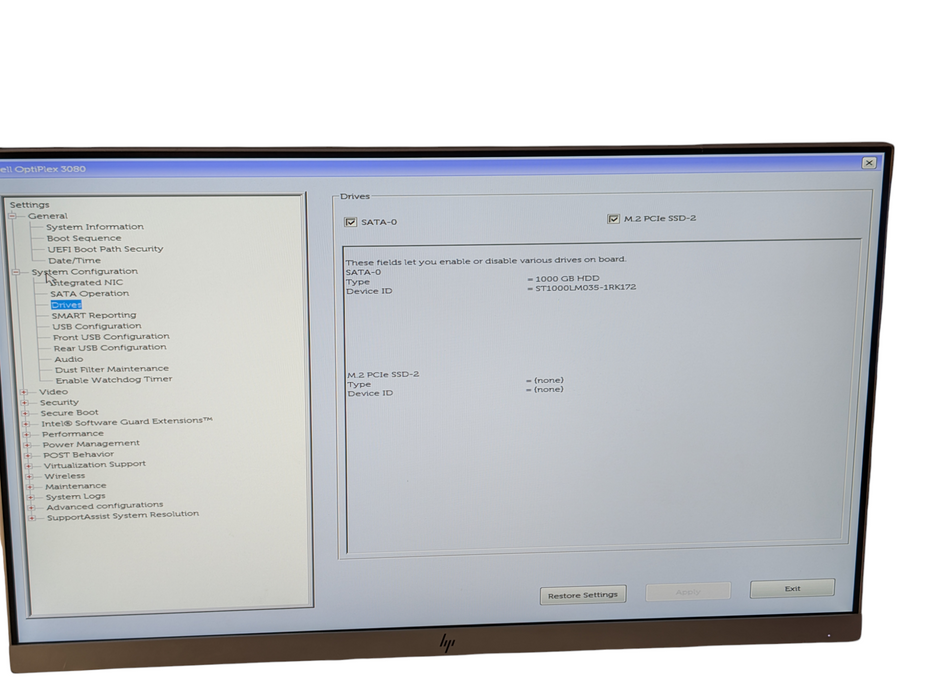Screen dimensions: 930x700
Task: Select Dust Filter Maintenance
Action: click(x=112, y=370)
